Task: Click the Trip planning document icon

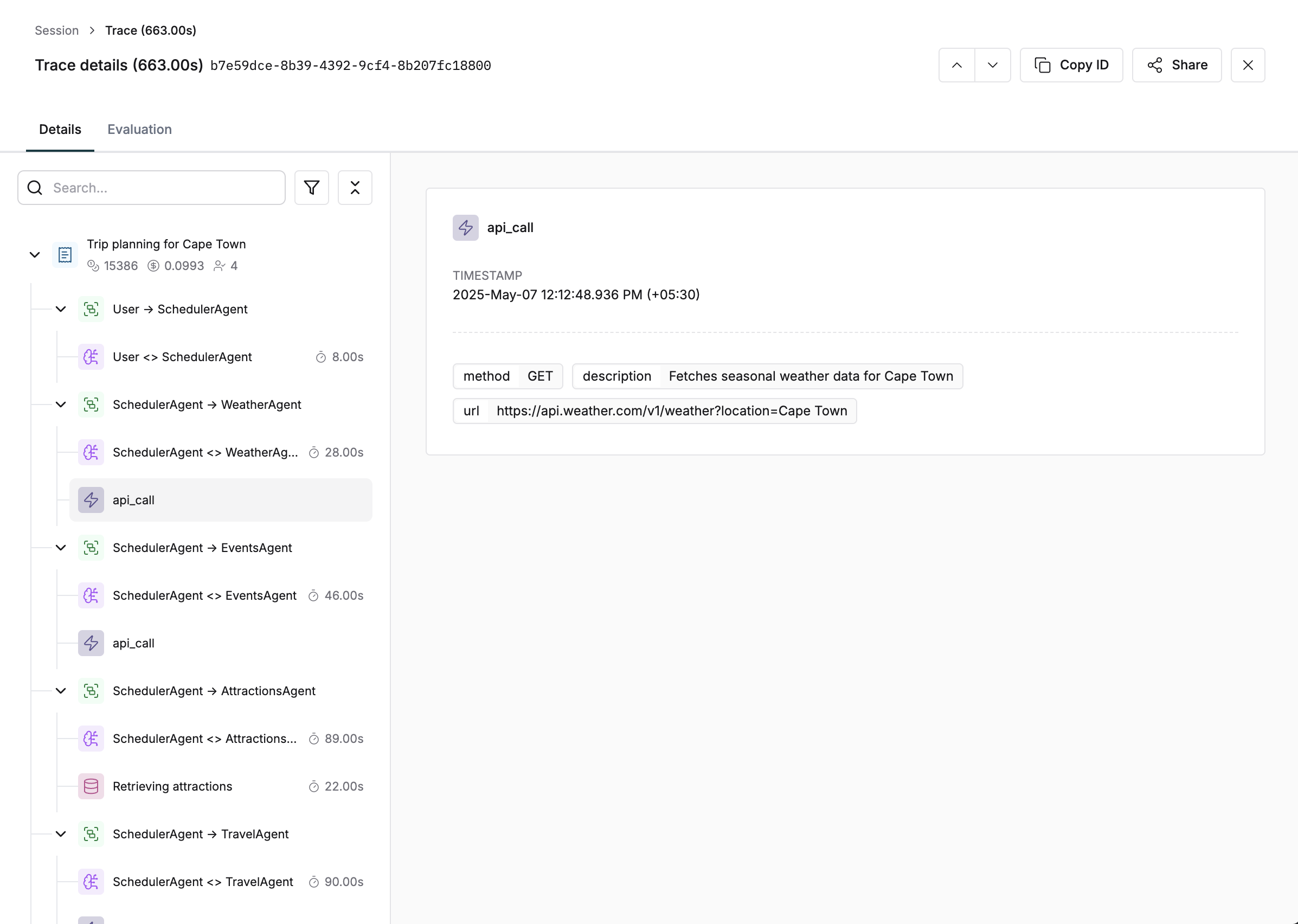Action: [x=66, y=255]
